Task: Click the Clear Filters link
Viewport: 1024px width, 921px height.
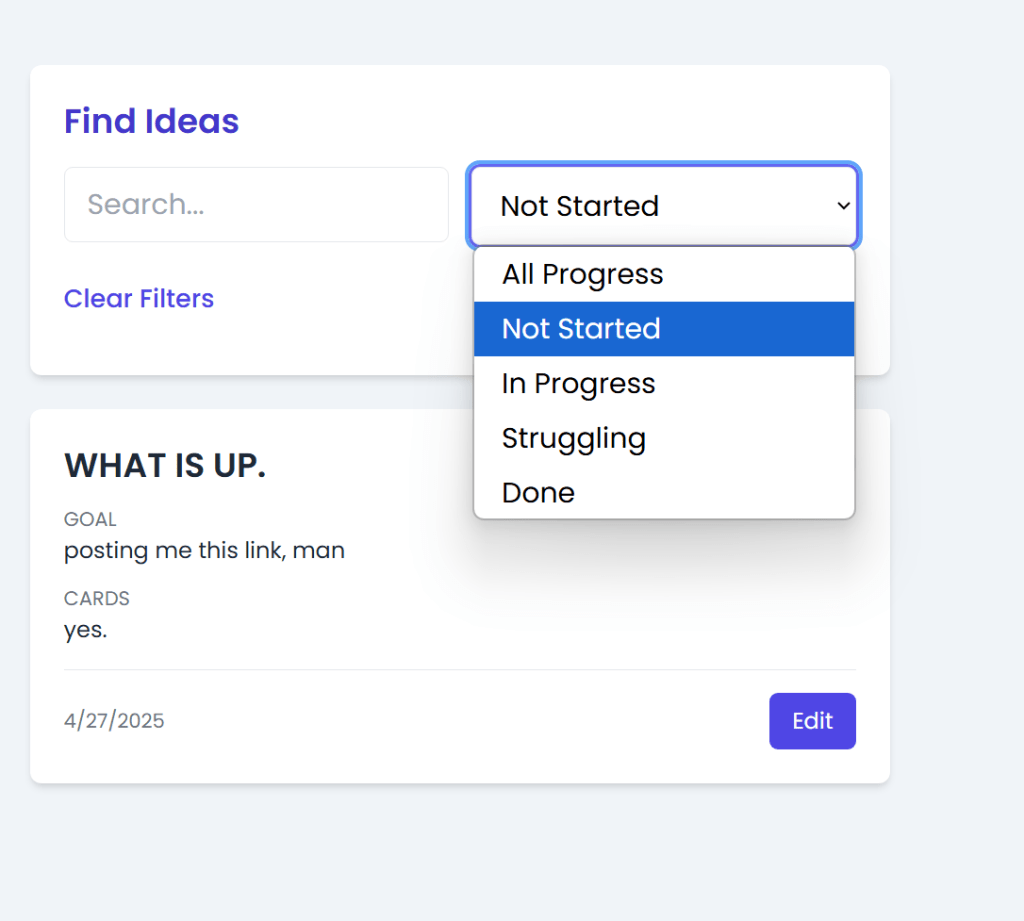Action: pyautogui.click(x=139, y=299)
